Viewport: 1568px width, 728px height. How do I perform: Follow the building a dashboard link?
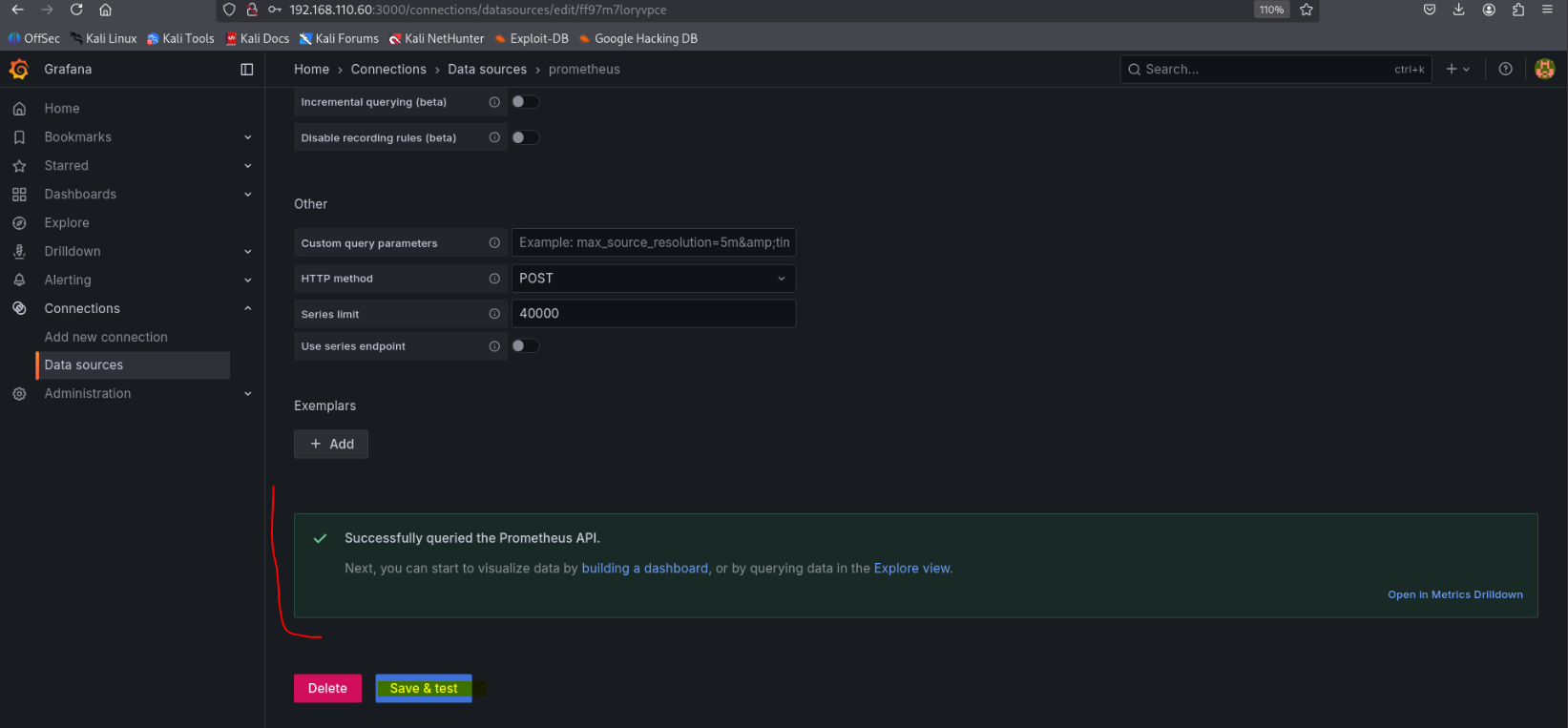click(x=644, y=569)
